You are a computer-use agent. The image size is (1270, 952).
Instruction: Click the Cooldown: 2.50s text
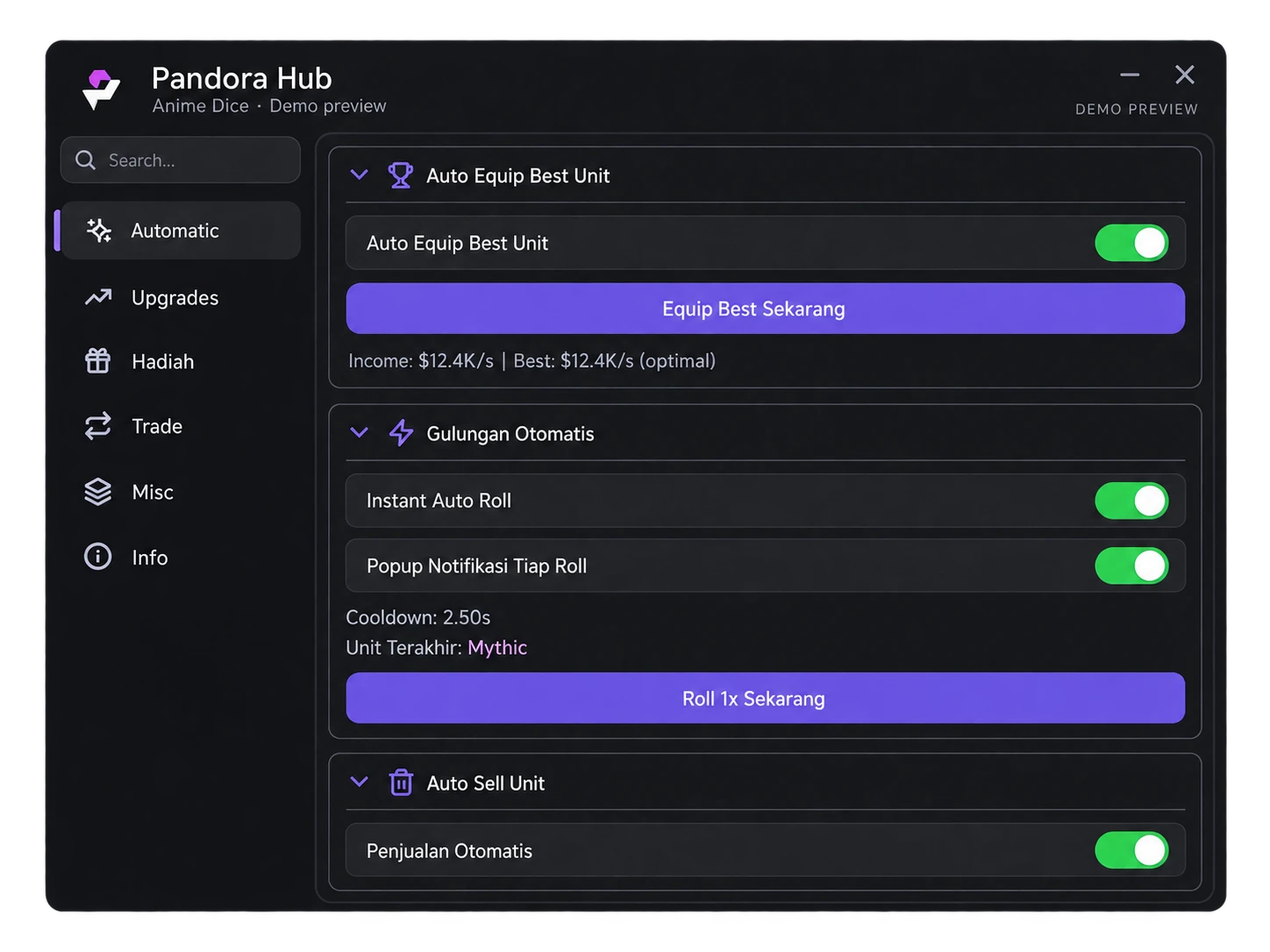click(418, 617)
